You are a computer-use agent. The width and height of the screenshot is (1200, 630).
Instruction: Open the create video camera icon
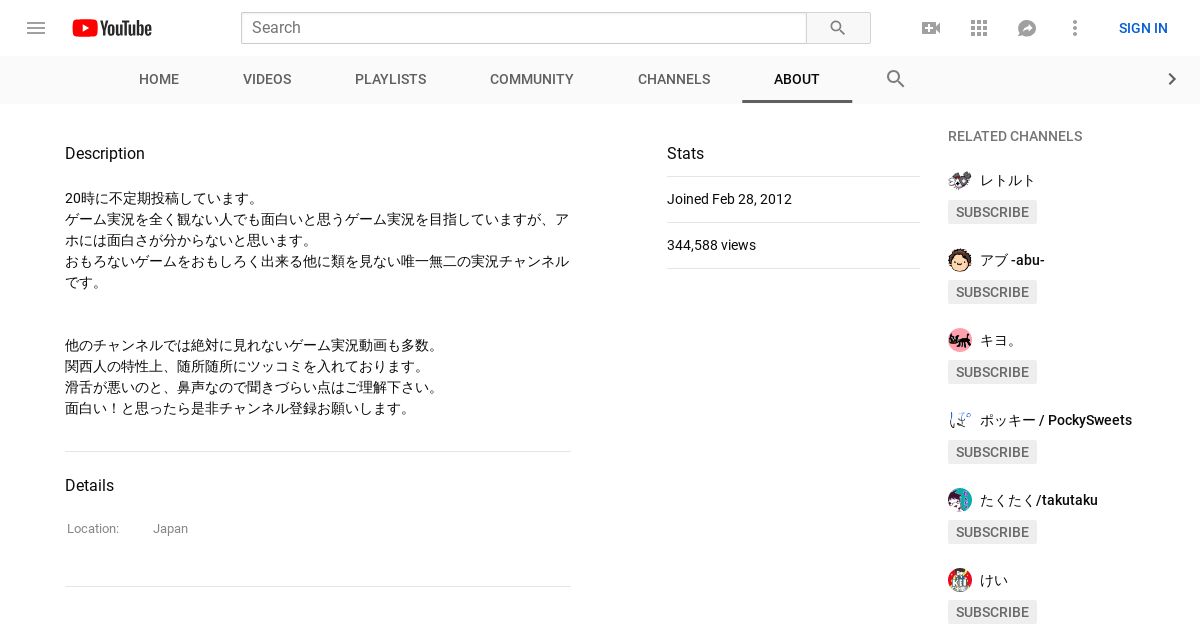[931, 28]
